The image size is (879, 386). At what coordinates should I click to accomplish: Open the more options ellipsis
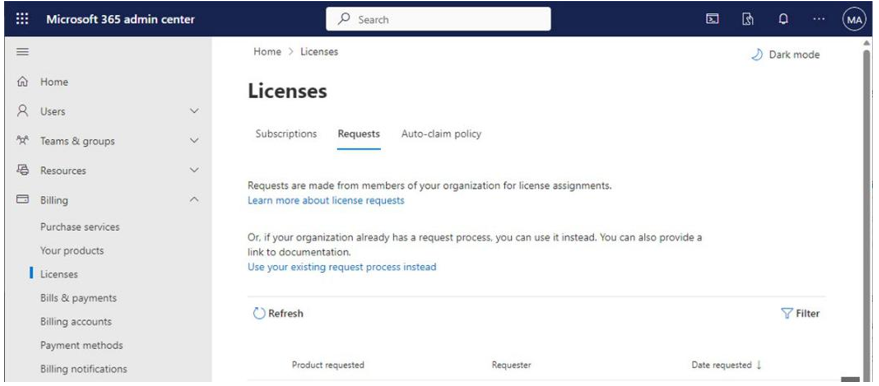pos(818,19)
